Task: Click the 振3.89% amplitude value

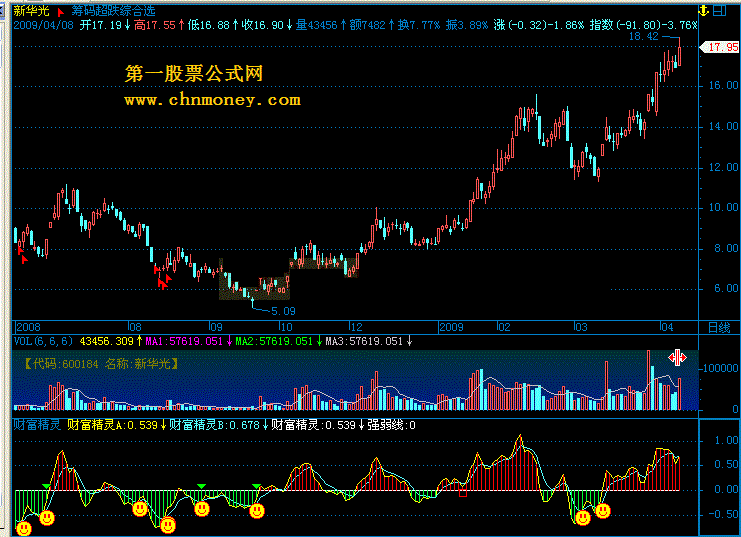Action: [467, 25]
